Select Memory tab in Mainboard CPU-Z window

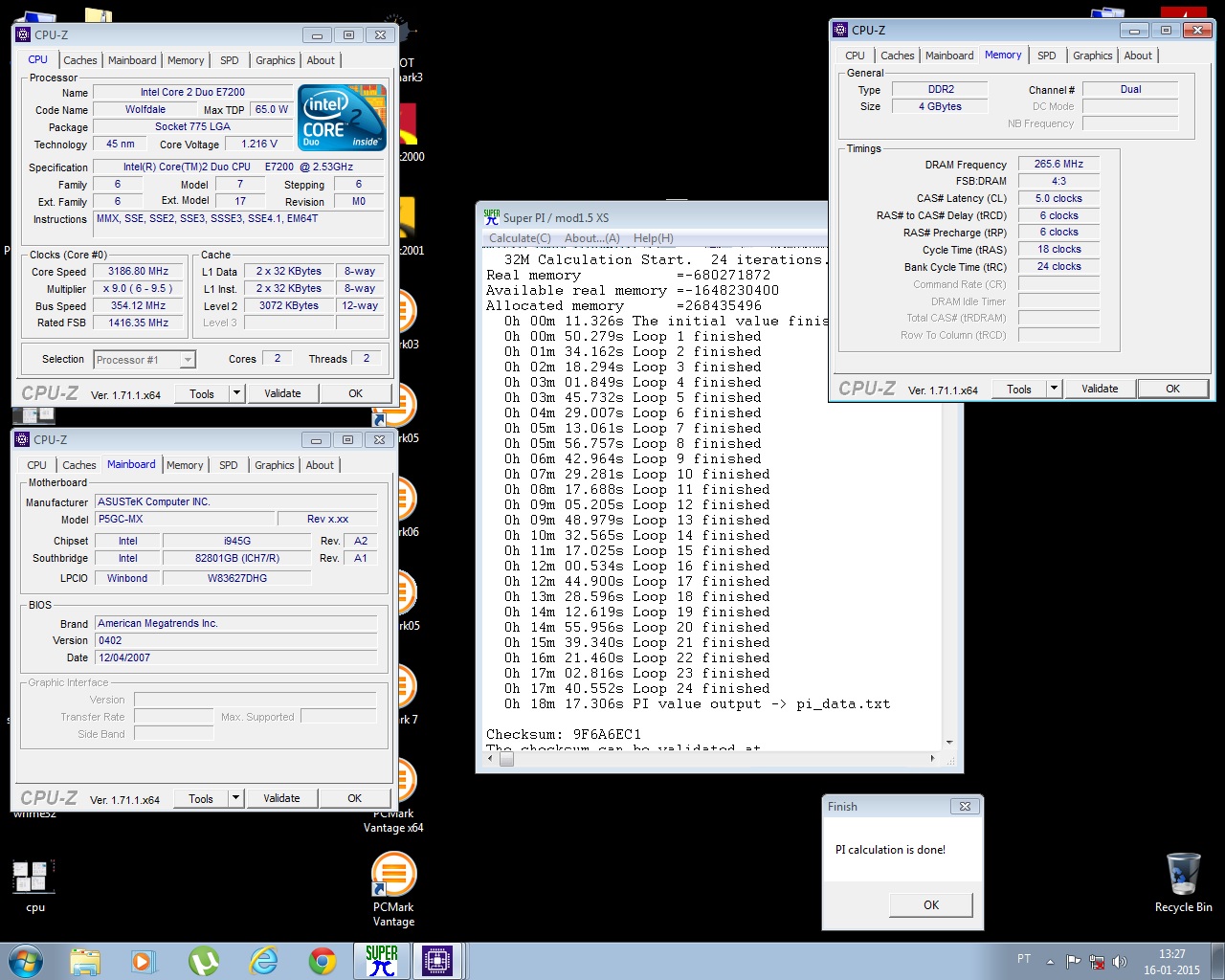tap(185, 465)
